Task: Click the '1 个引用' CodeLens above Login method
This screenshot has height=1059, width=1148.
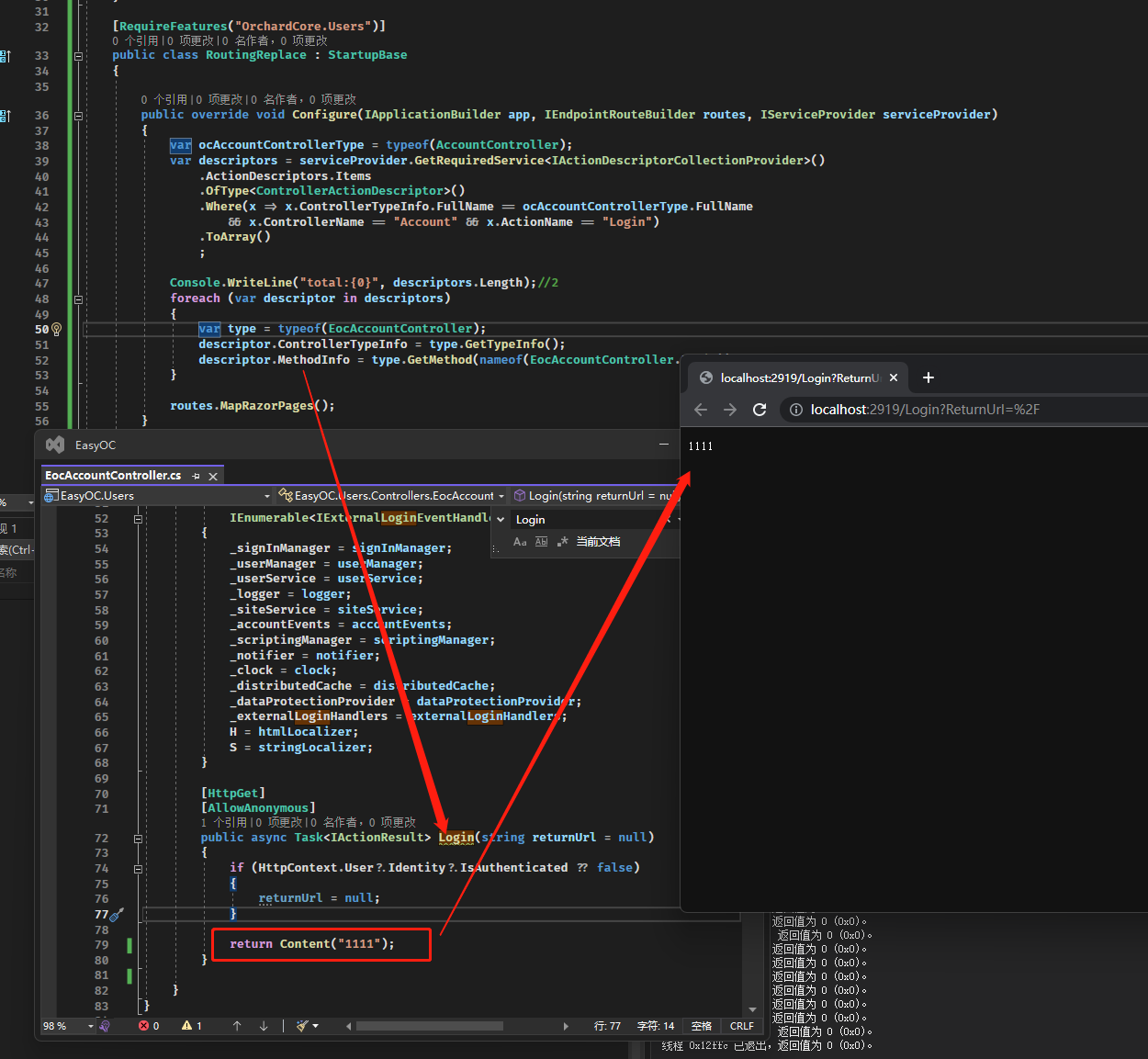Action: 224,822
